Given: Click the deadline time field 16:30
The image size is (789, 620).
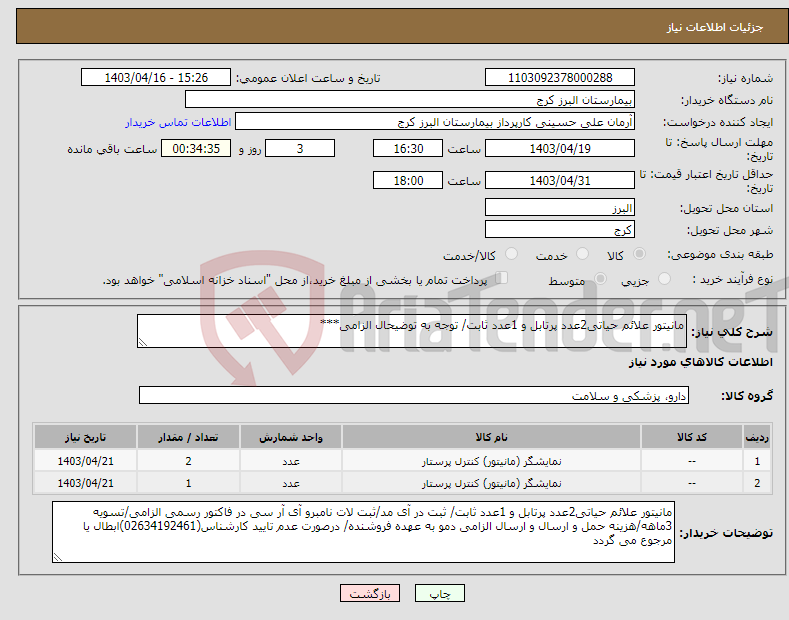Looking at the screenshot, I should pos(408,148).
